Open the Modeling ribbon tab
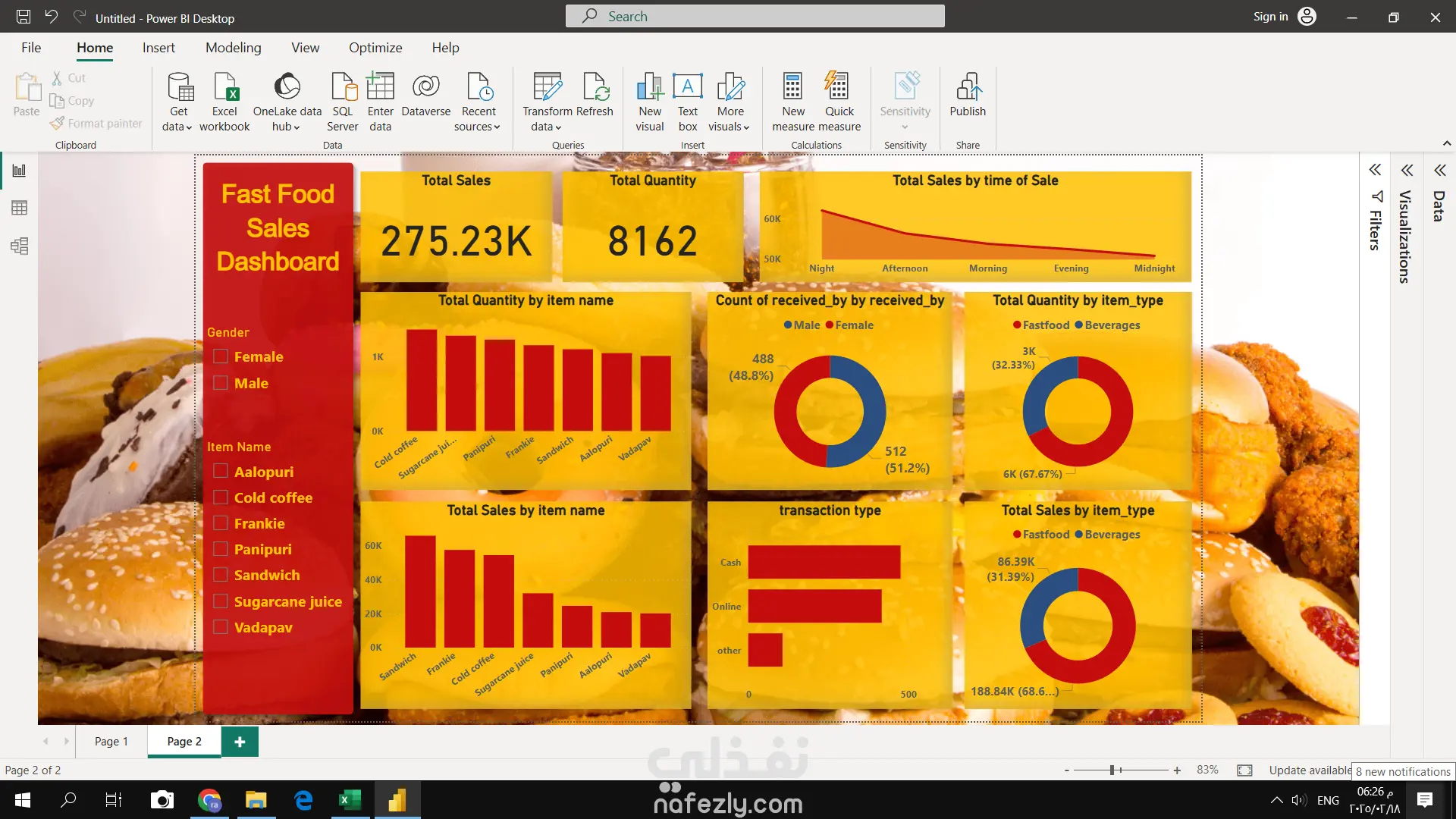The image size is (1456, 819). 233,48
